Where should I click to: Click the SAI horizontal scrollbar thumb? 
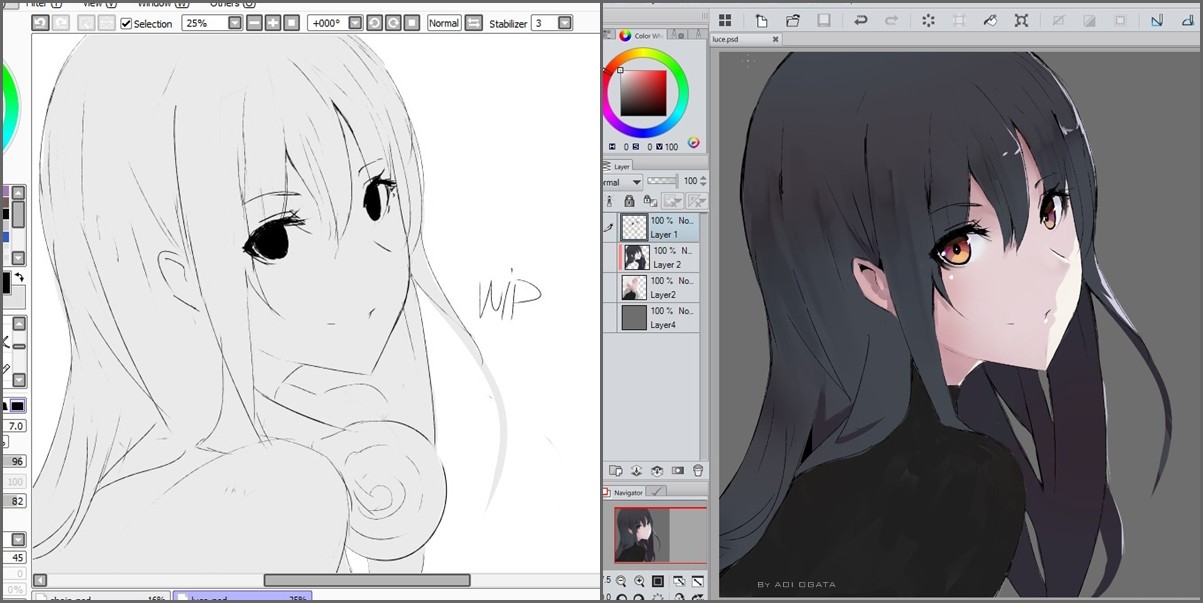(367, 580)
